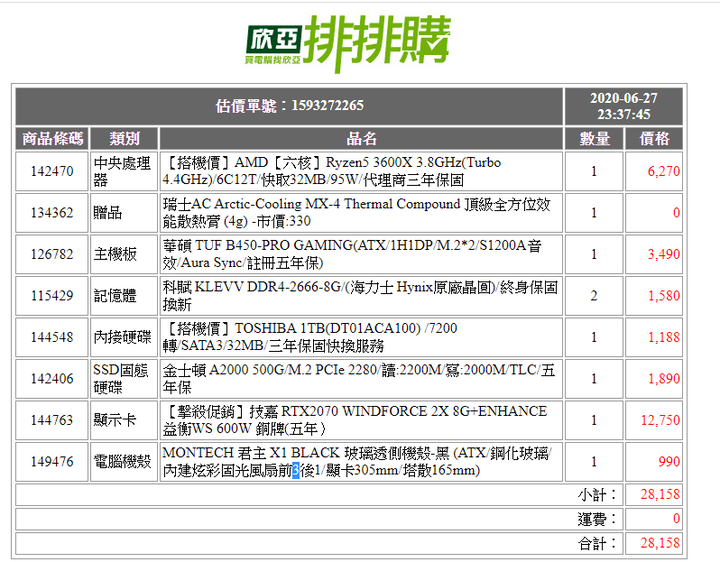The width and height of the screenshot is (720, 562).
Task: Click the price 1,188
Action: click(664, 337)
